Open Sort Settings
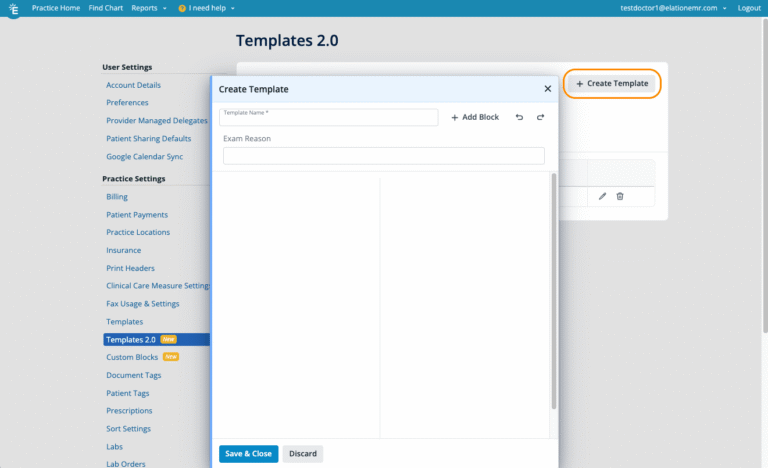 pyautogui.click(x=128, y=429)
